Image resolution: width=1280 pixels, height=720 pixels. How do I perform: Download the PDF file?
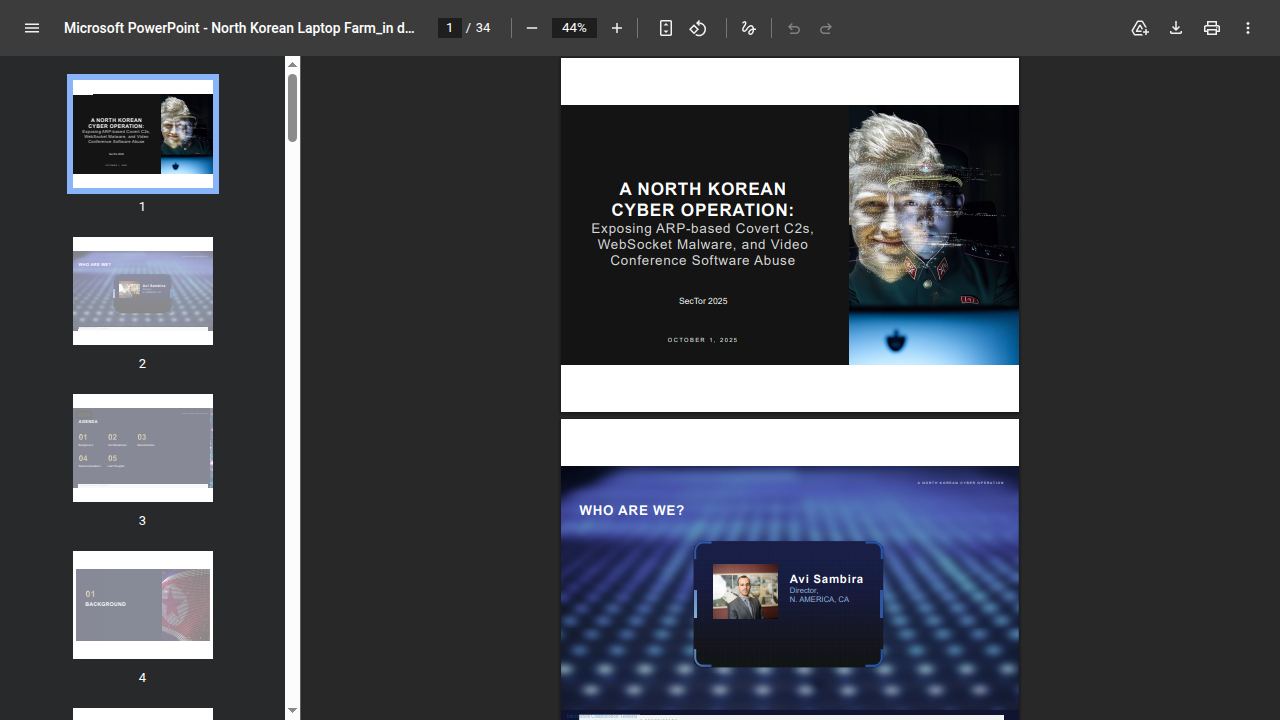(1176, 28)
